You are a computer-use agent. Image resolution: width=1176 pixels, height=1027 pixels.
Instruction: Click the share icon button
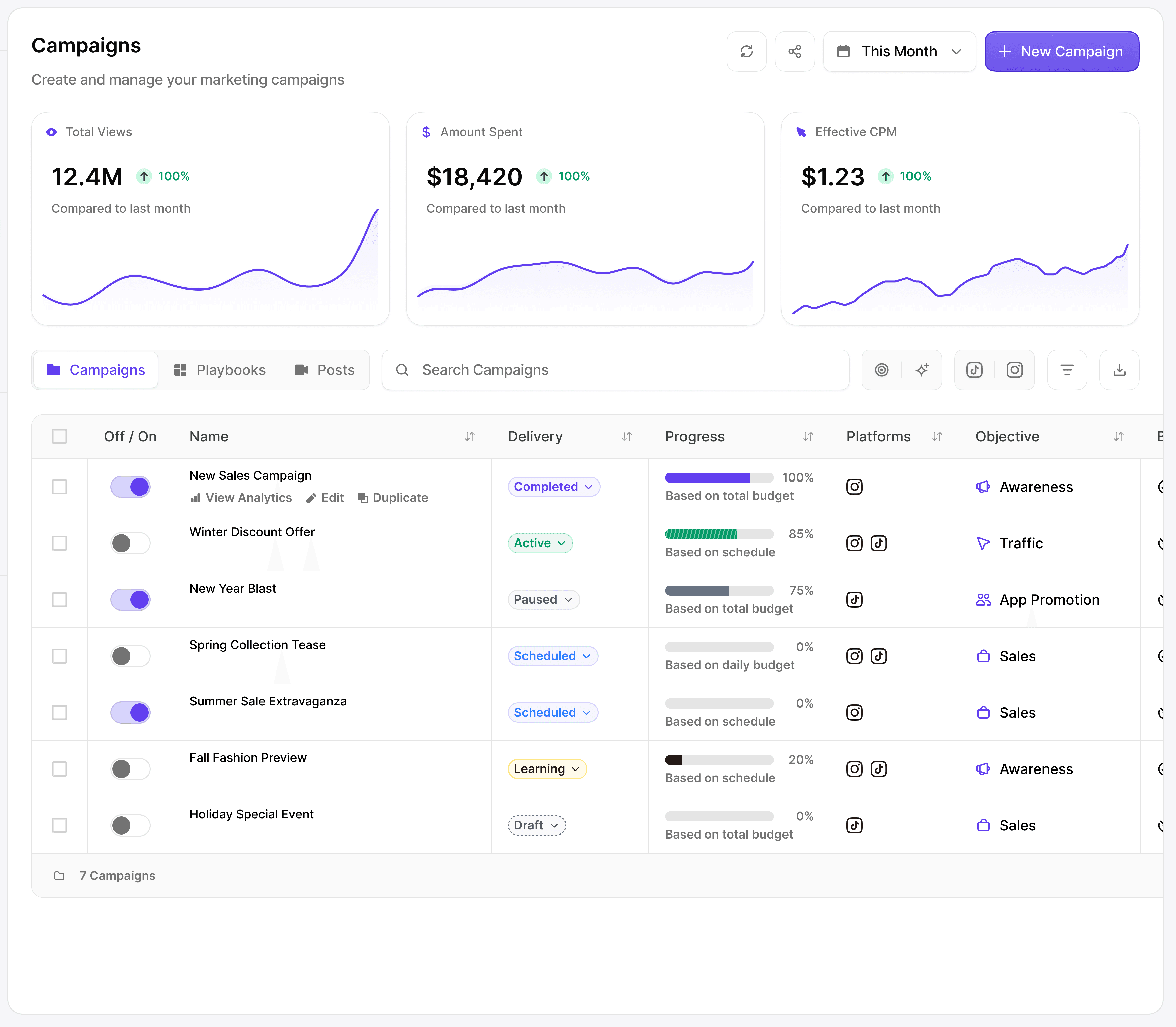tap(794, 52)
